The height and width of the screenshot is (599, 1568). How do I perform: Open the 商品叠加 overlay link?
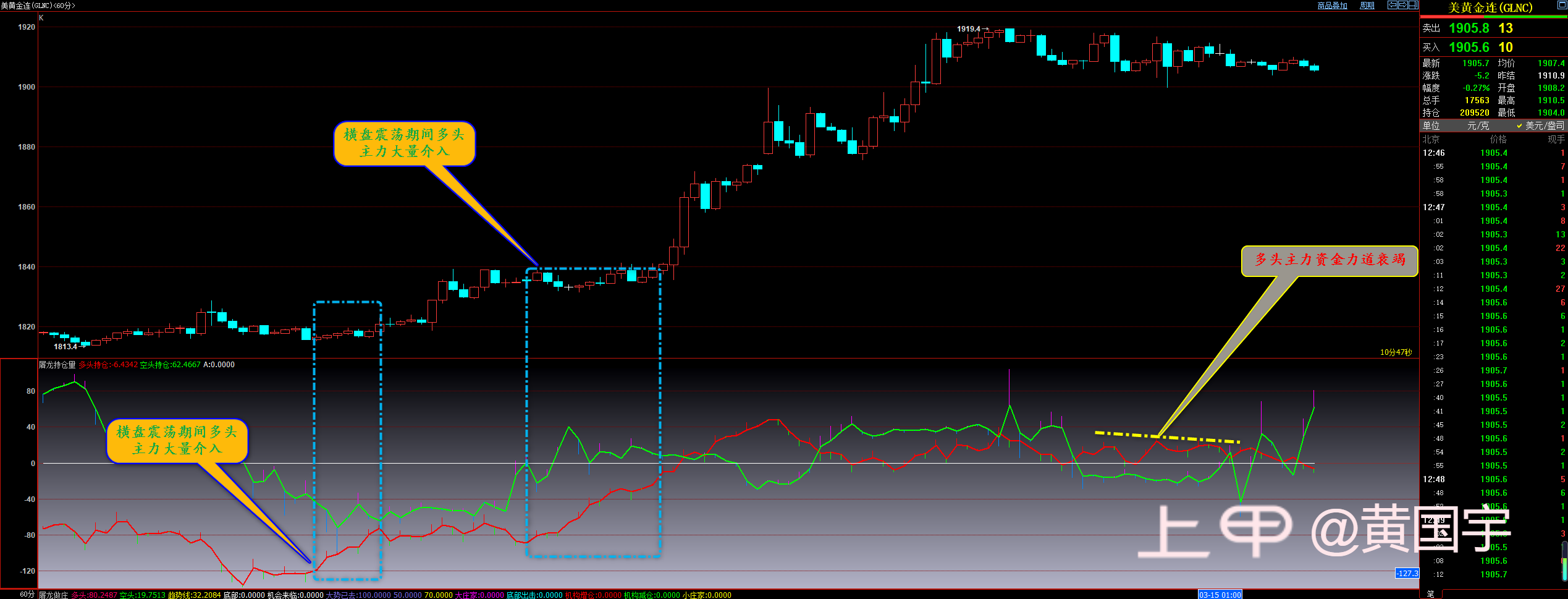pos(1332,6)
